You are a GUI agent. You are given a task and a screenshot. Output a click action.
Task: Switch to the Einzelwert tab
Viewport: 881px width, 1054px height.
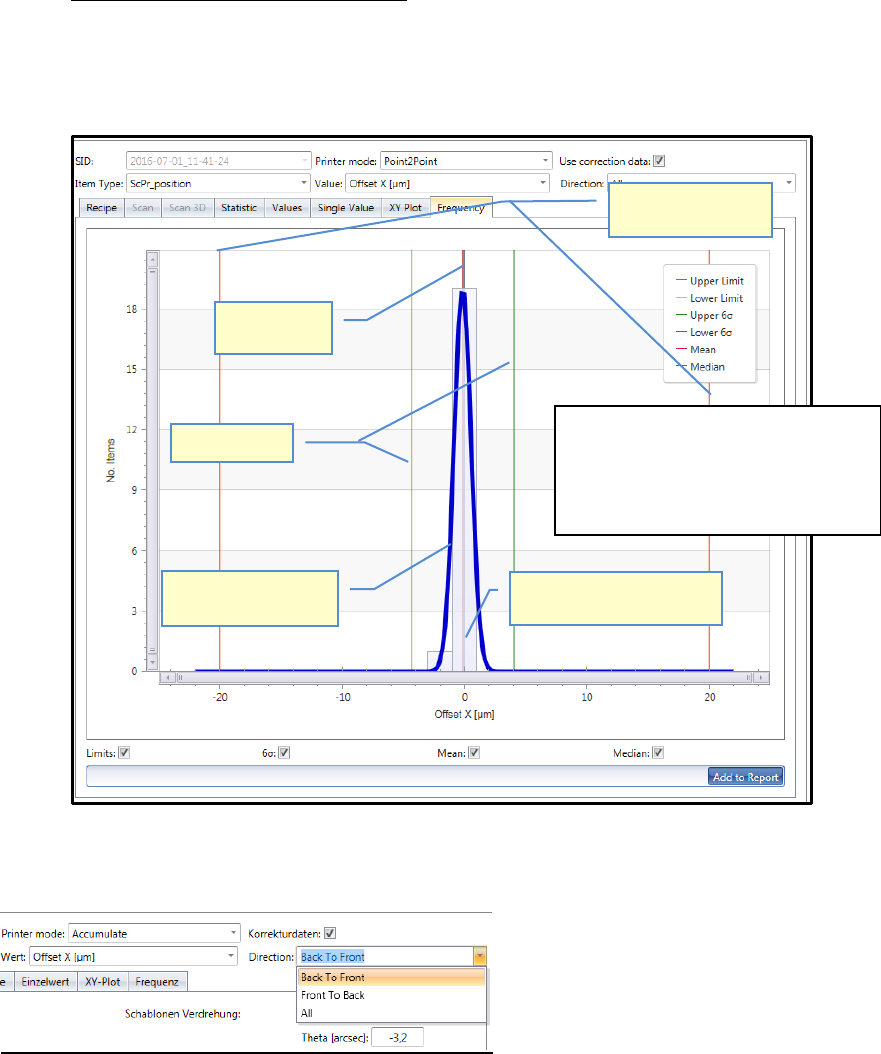(45, 982)
